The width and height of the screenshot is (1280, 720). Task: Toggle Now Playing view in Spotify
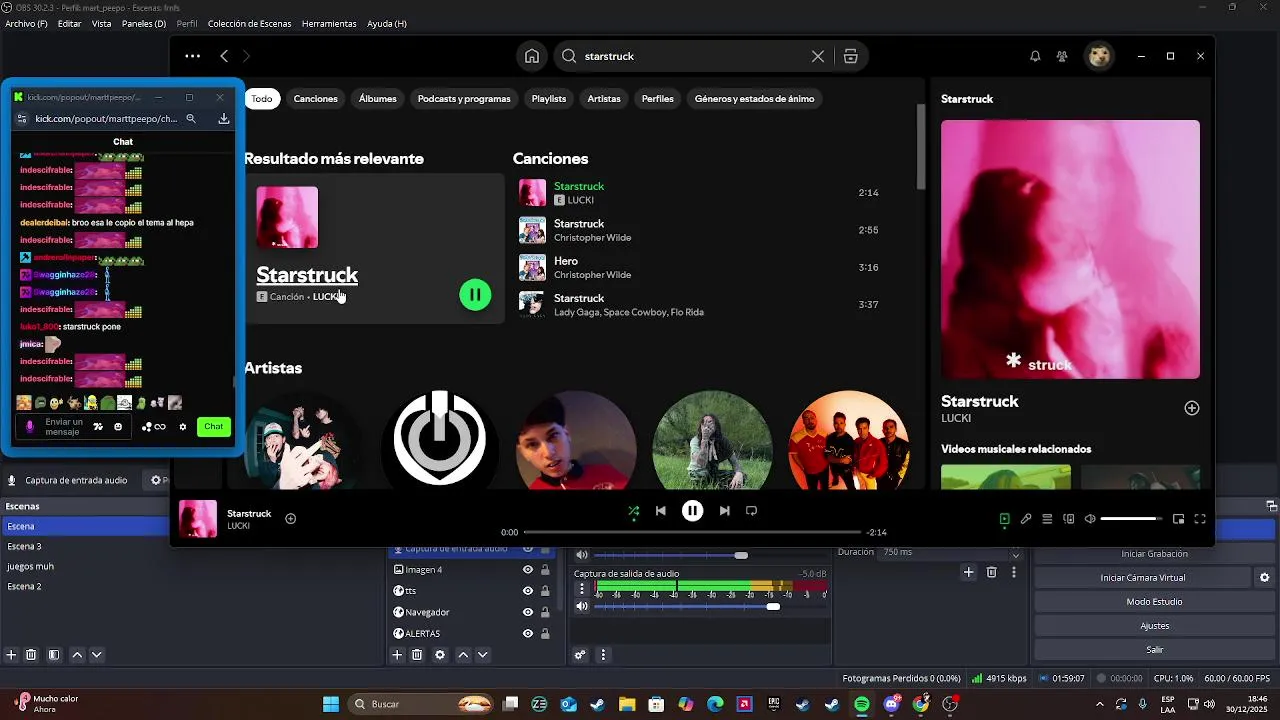[1004, 519]
